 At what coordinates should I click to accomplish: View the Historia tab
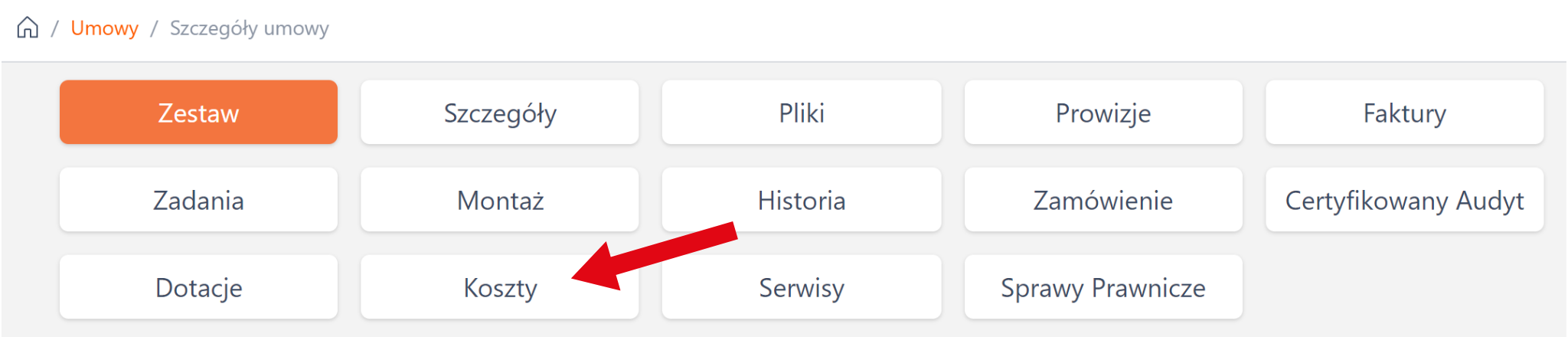coord(802,200)
